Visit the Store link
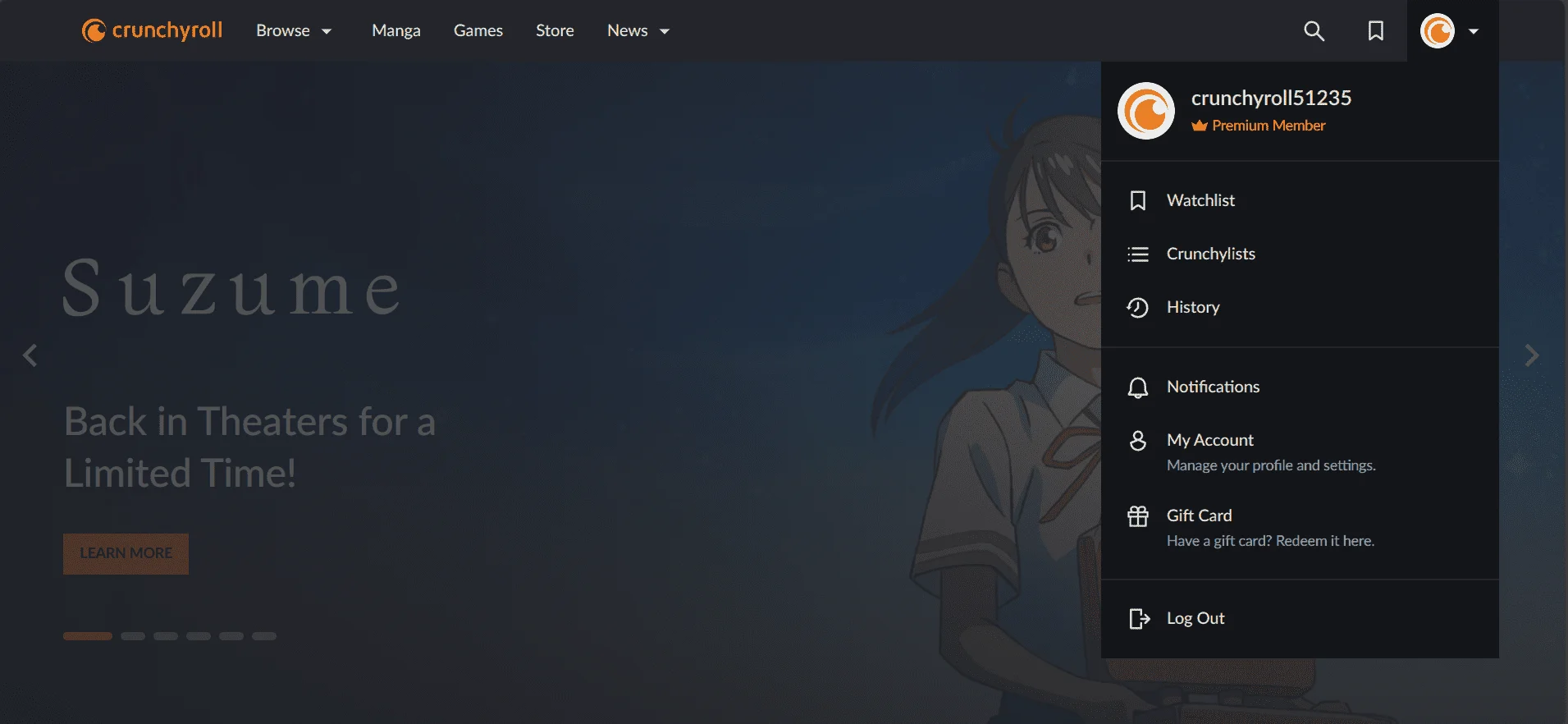 (555, 30)
